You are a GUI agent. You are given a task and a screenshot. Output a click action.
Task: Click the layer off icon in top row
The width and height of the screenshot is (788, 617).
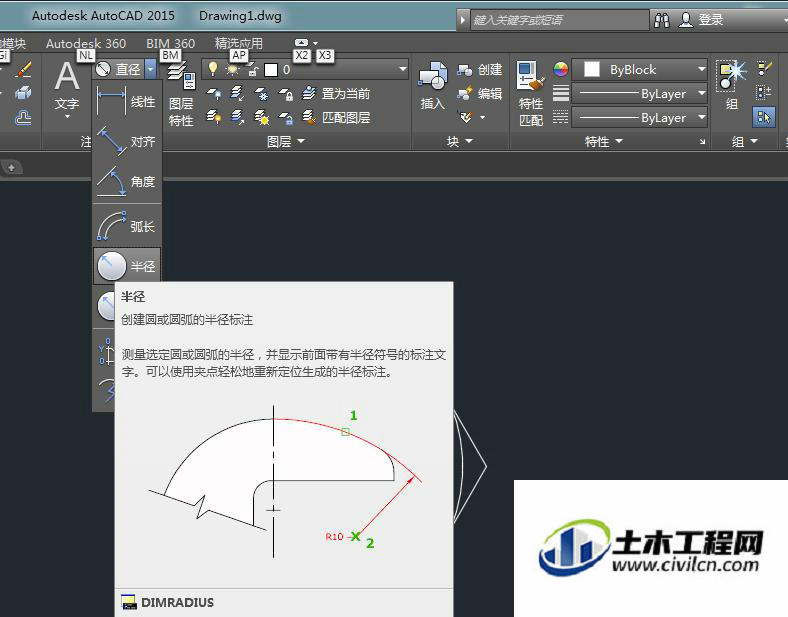tap(214, 93)
